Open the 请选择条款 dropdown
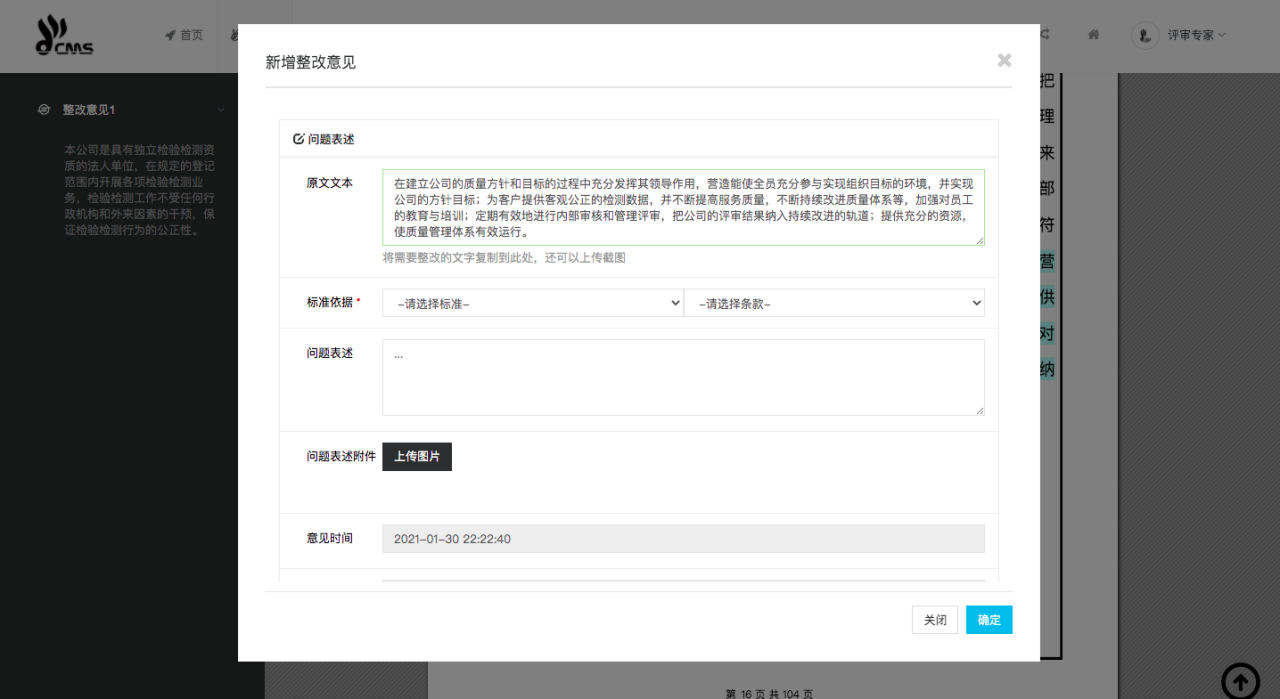 (834, 303)
